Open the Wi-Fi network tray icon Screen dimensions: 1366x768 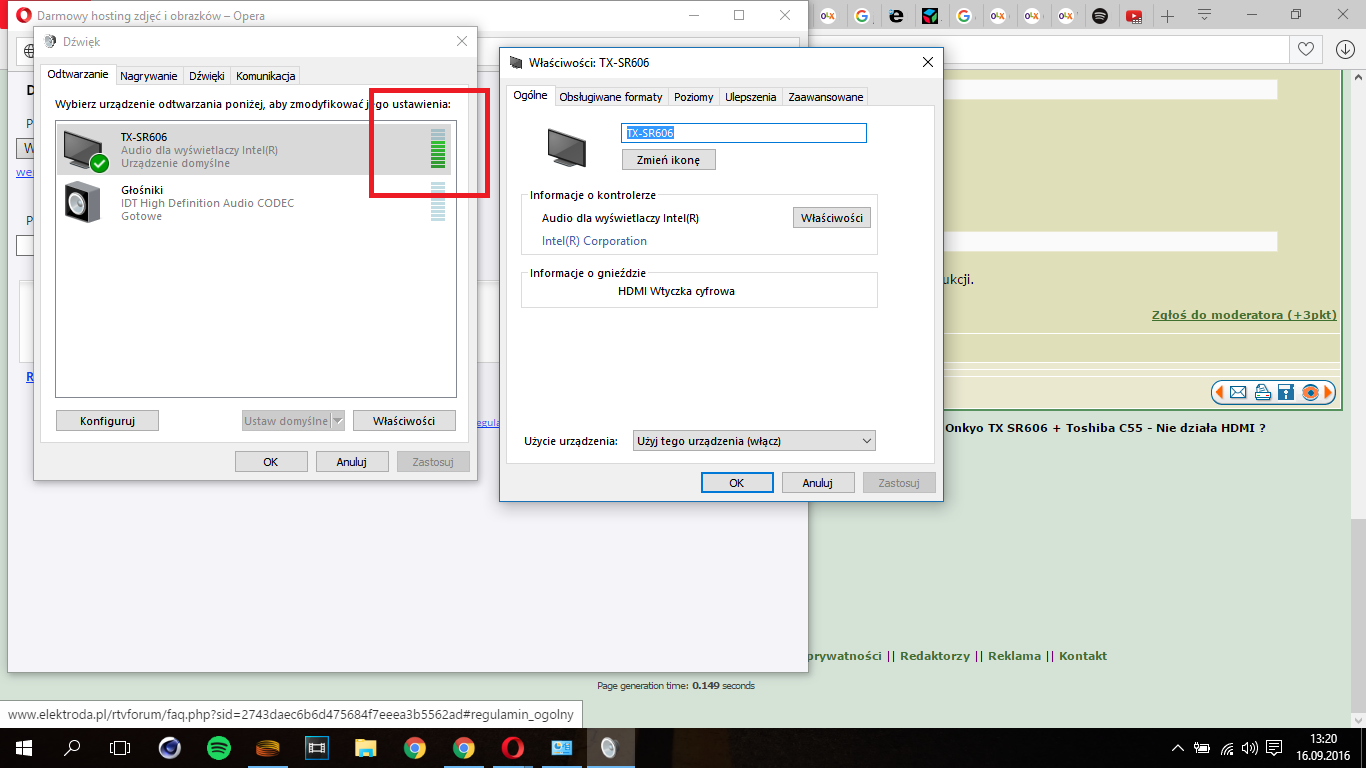tap(1227, 748)
